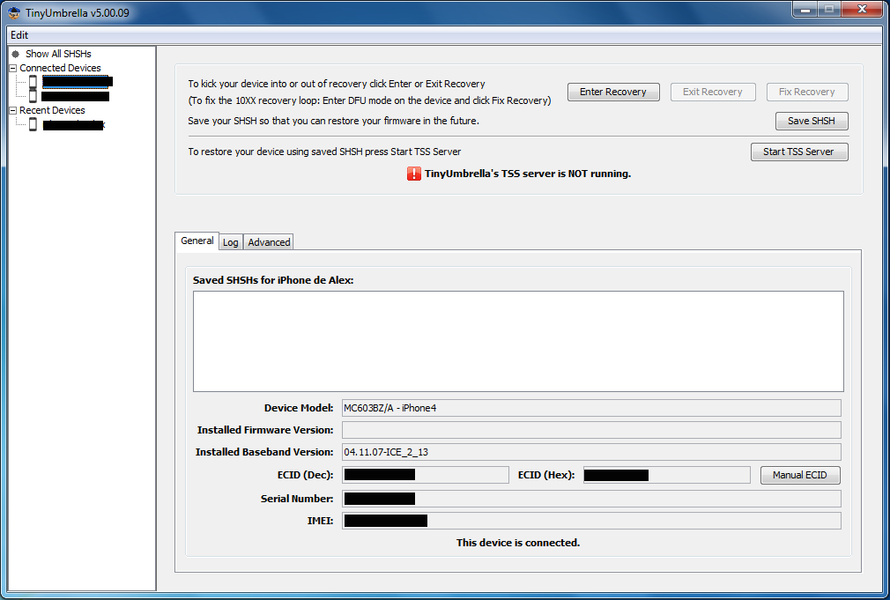Click the Enter Recovery button
This screenshot has width=890, height=600.
(x=613, y=92)
